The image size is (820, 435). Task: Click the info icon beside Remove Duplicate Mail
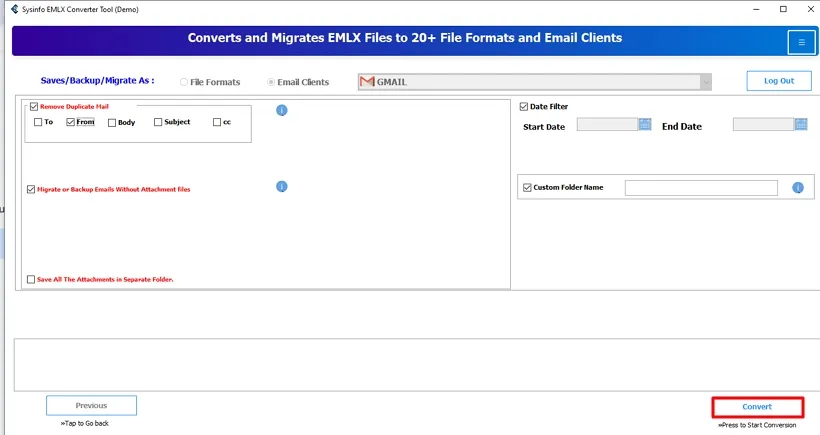[282, 110]
